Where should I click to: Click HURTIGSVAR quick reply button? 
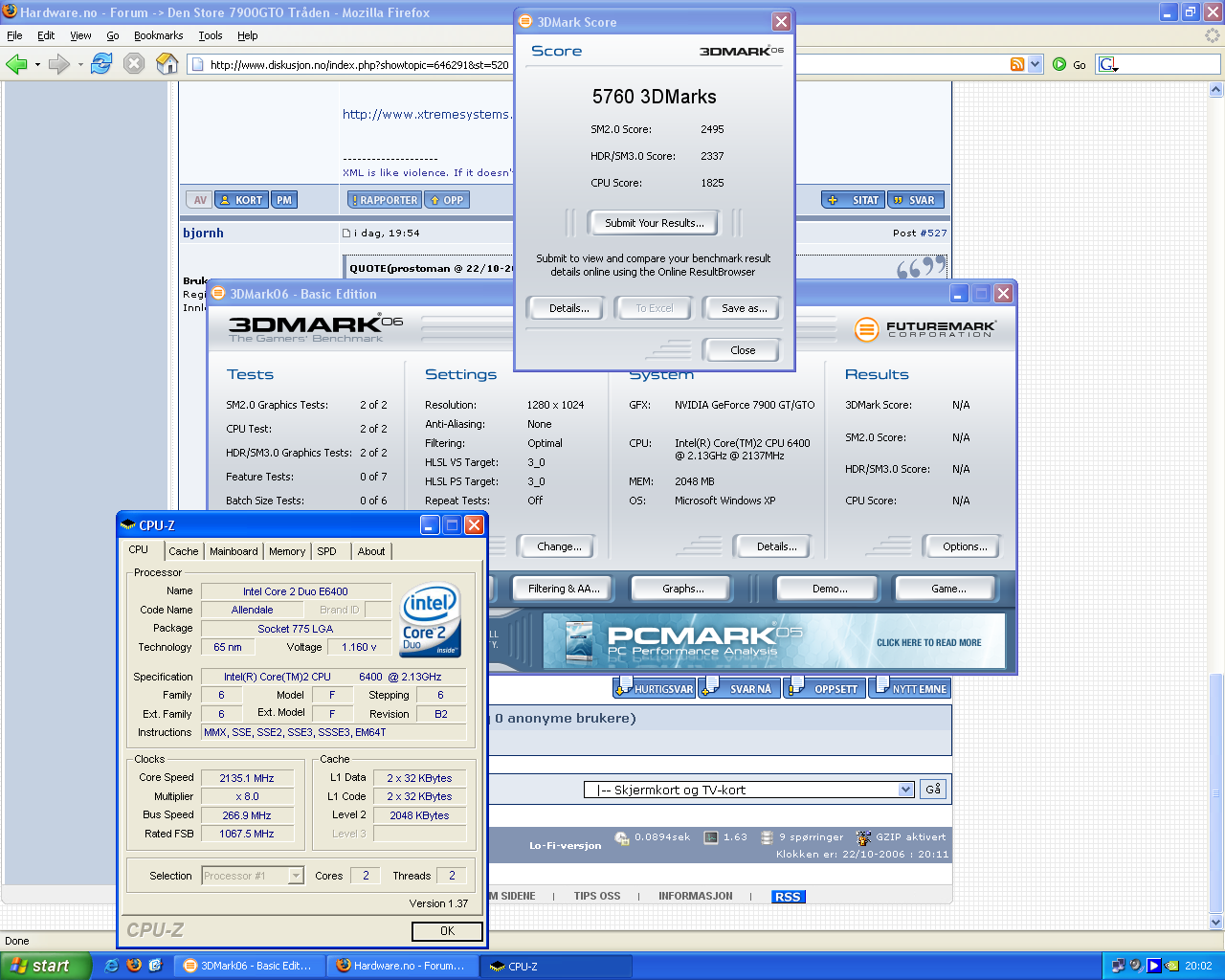click(x=655, y=689)
